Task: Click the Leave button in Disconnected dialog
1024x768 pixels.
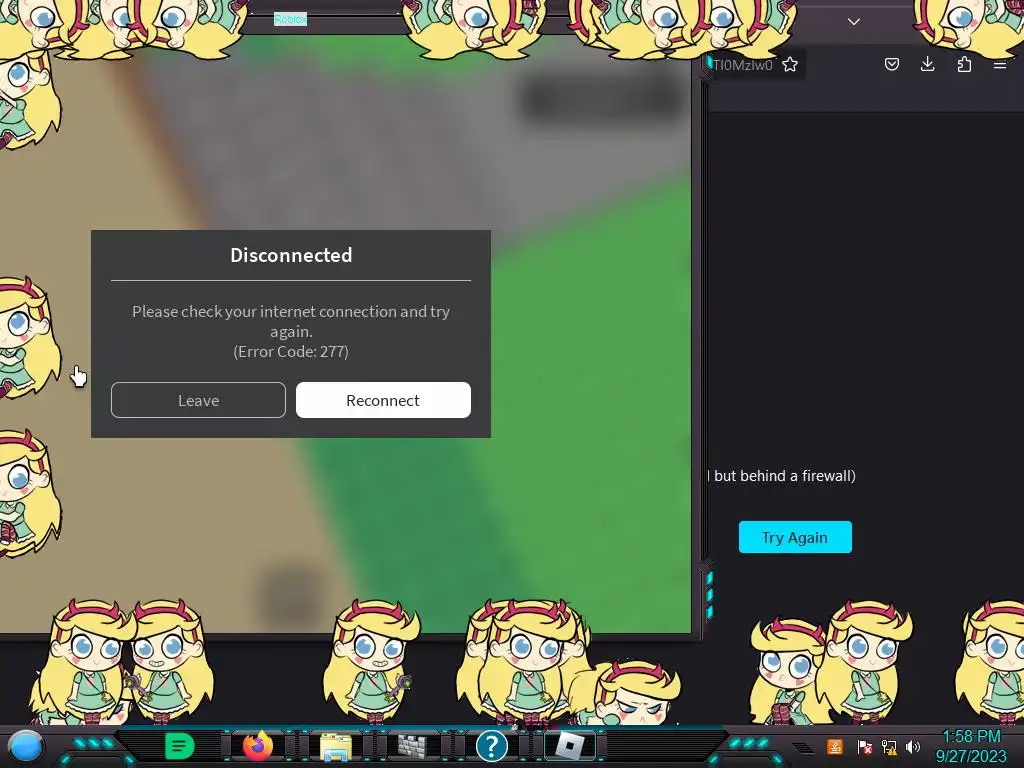Action: 198,400
